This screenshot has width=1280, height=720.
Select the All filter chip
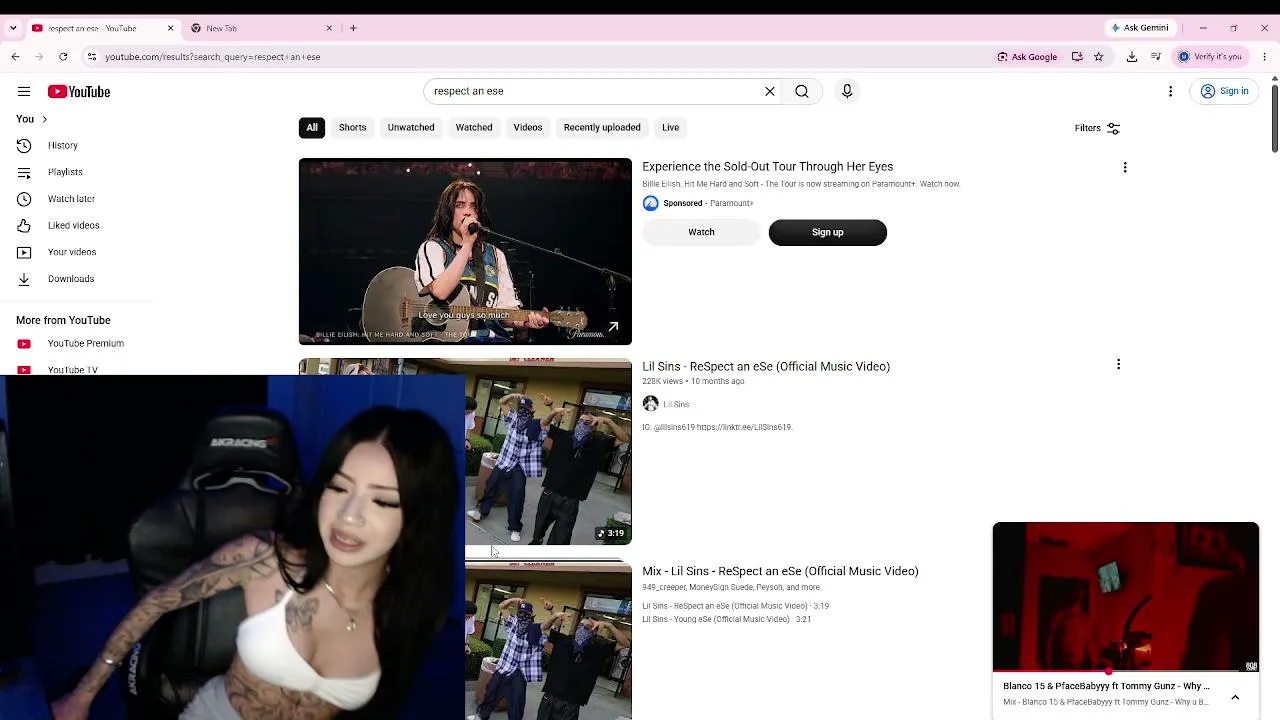[x=312, y=128]
